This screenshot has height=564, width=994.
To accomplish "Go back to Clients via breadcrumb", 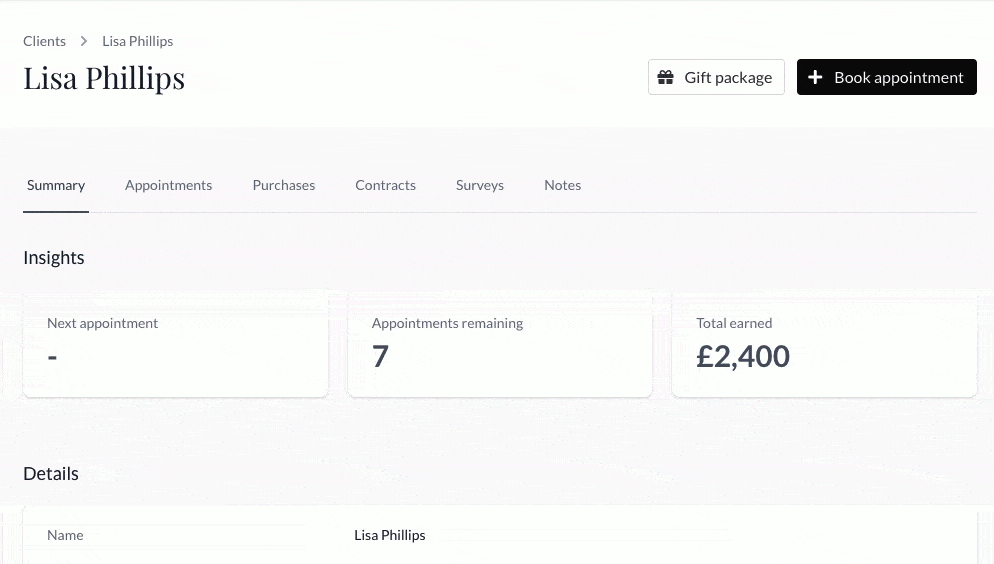I will click(44, 41).
